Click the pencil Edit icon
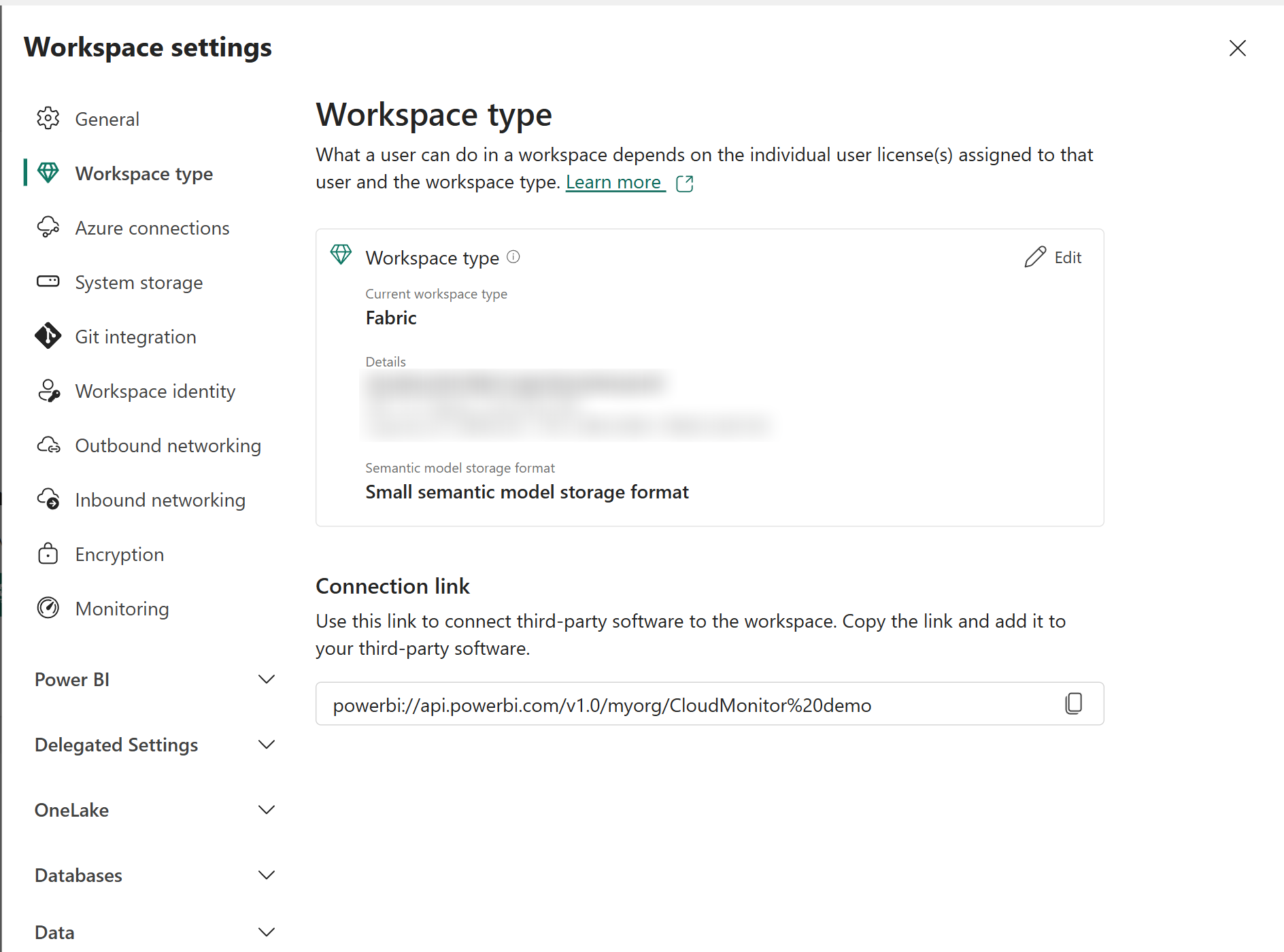This screenshot has height=952, width=1284. (1035, 257)
